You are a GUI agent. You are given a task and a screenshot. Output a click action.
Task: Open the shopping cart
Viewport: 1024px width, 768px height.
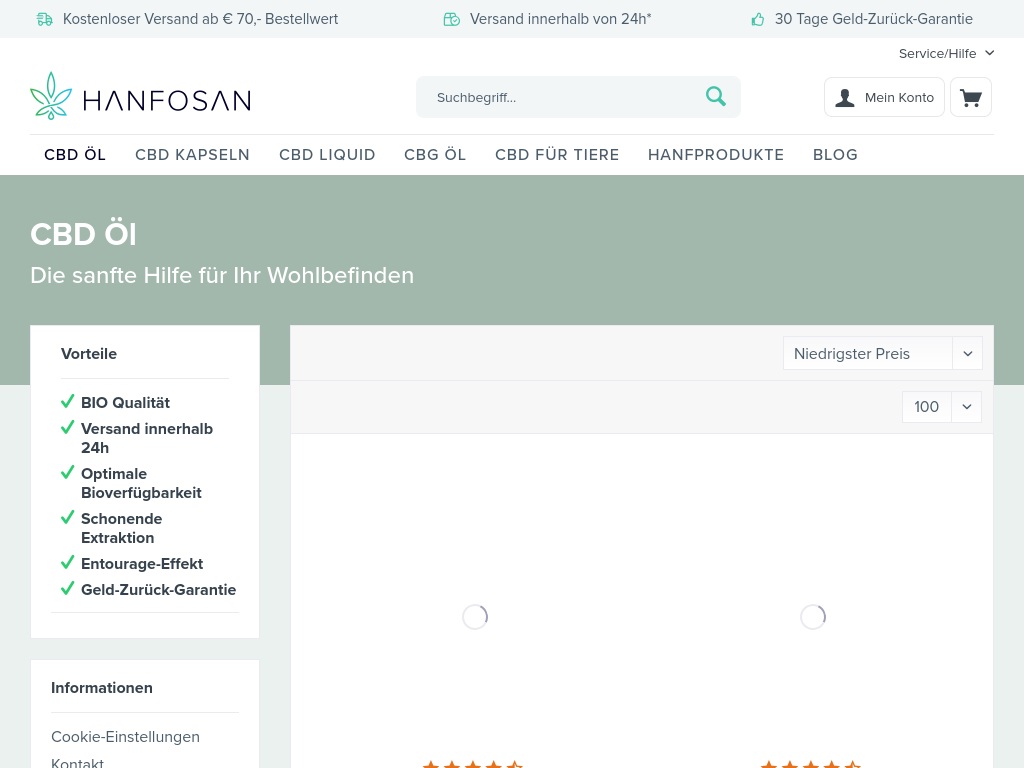click(x=970, y=97)
